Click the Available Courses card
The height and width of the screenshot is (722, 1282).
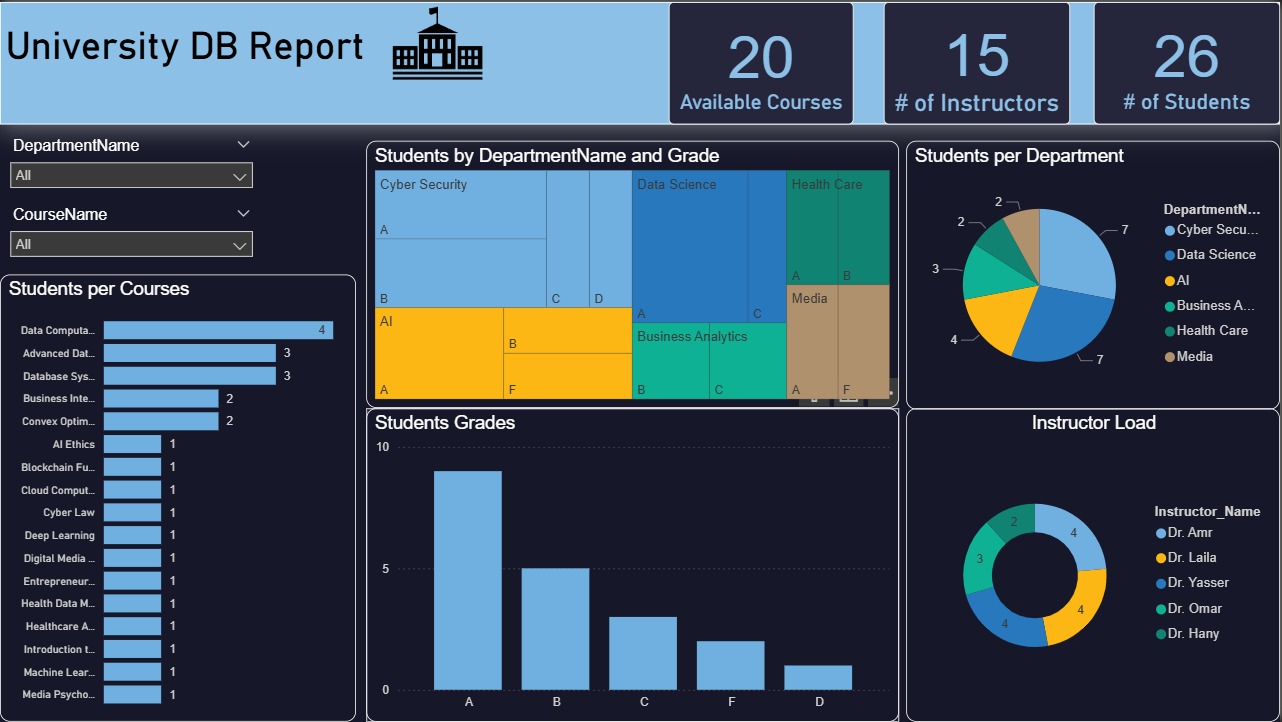(x=760, y=63)
